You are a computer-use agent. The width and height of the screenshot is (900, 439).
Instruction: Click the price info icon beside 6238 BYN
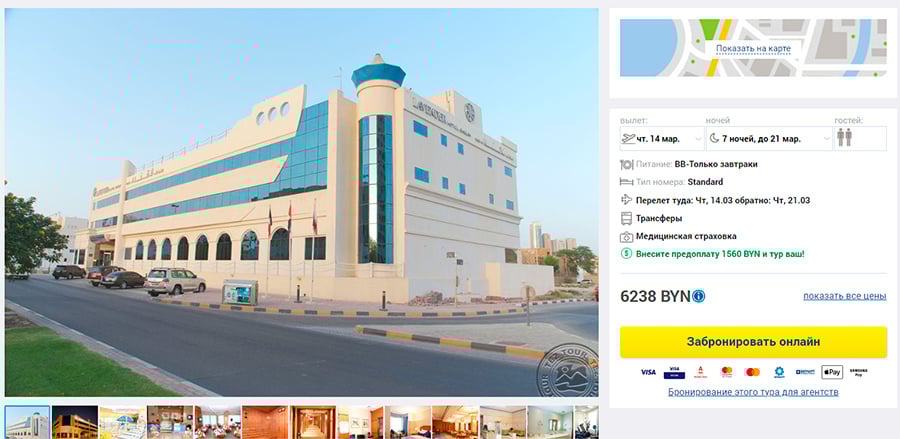pos(699,296)
